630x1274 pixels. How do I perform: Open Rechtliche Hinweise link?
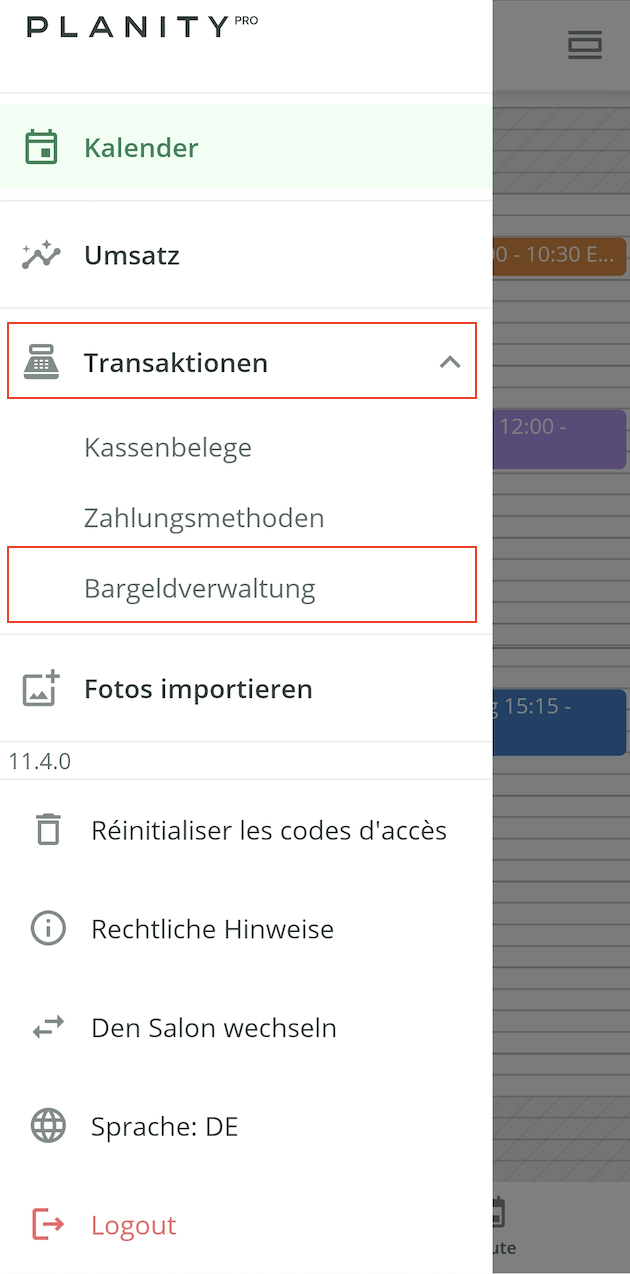[x=212, y=929]
